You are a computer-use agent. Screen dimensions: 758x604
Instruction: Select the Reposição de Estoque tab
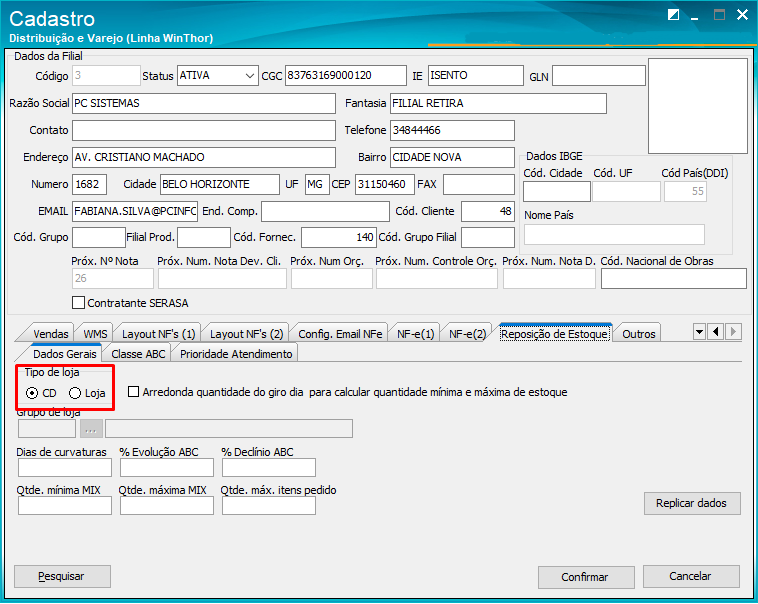(554, 334)
